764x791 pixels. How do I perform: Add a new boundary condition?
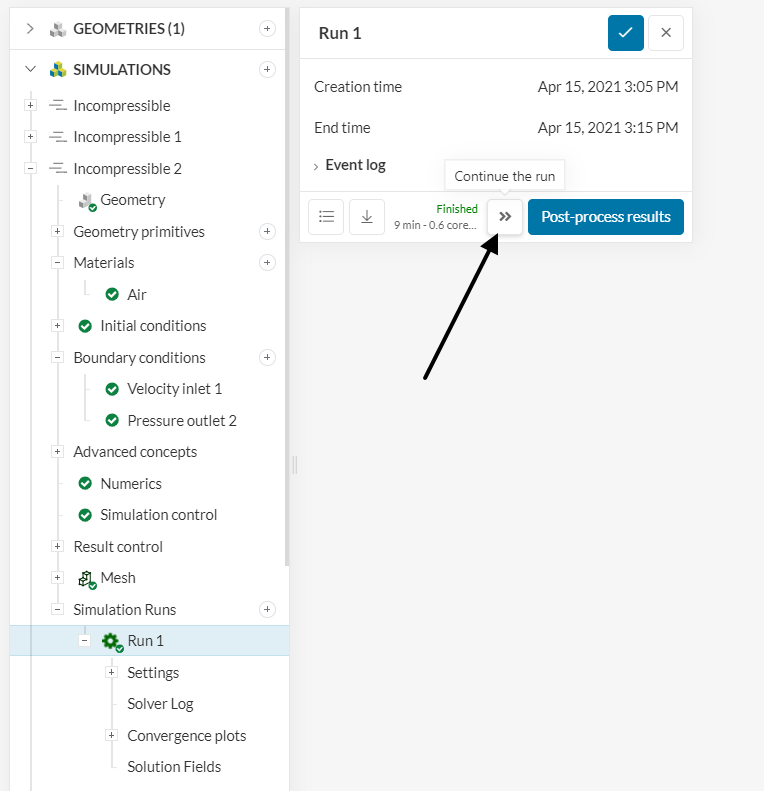tap(267, 357)
